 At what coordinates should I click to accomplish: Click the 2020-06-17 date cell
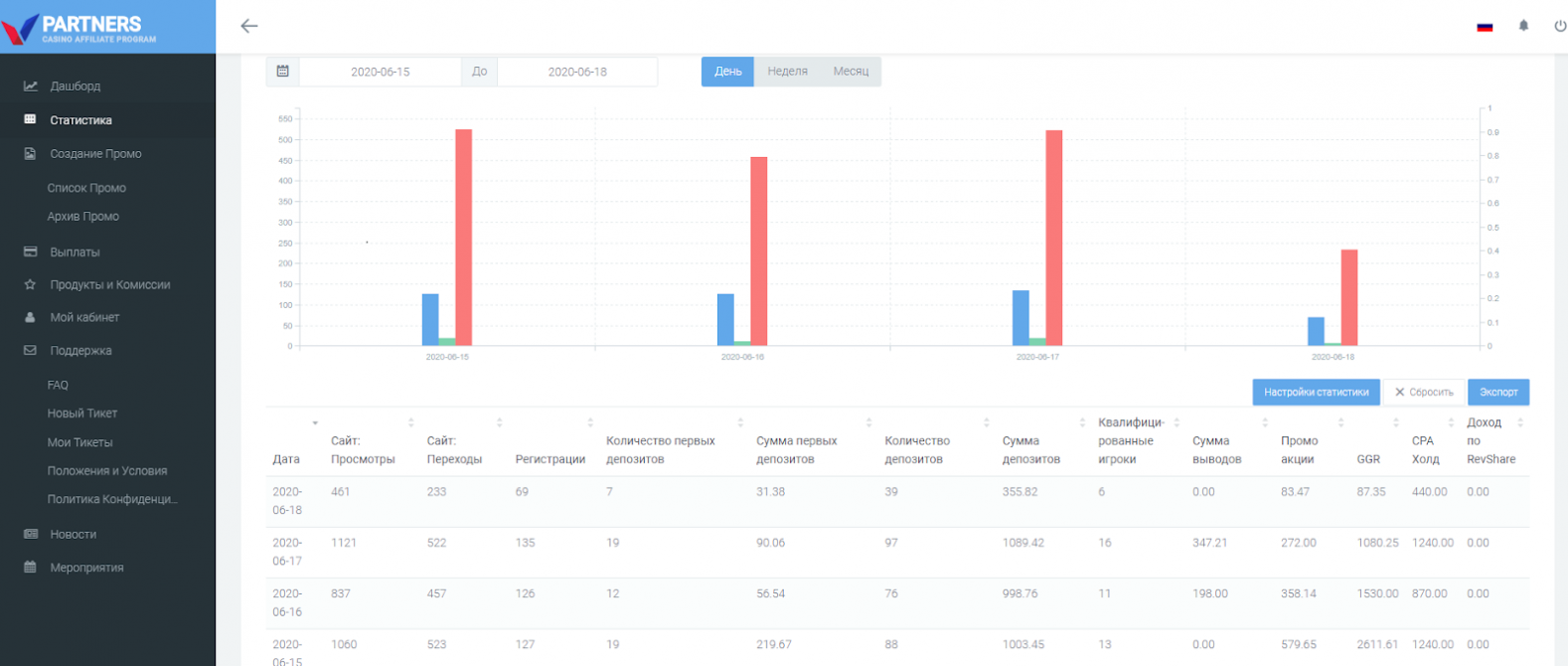pyautogui.click(x=287, y=552)
